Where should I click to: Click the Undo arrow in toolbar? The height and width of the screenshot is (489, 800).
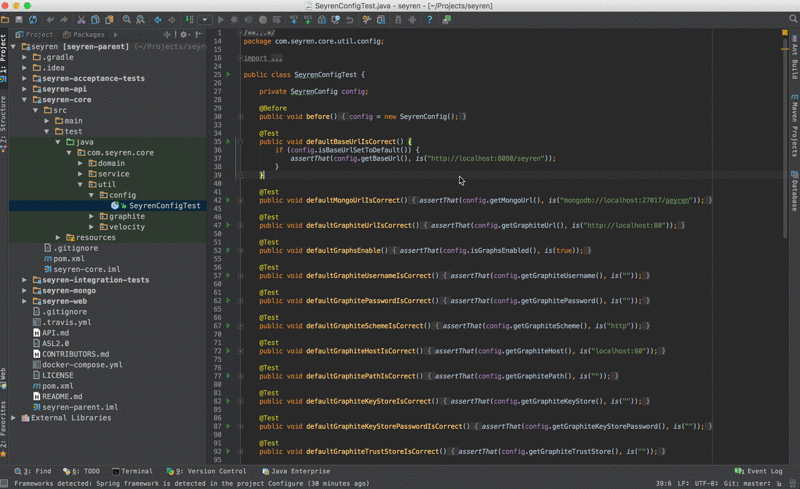50,20
